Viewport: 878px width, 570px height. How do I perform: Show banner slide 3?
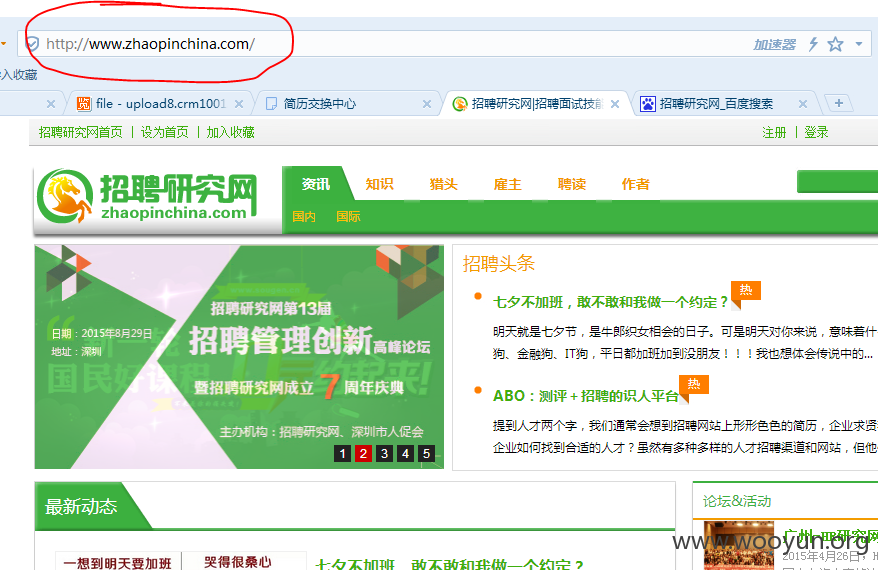[x=384, y=453]
